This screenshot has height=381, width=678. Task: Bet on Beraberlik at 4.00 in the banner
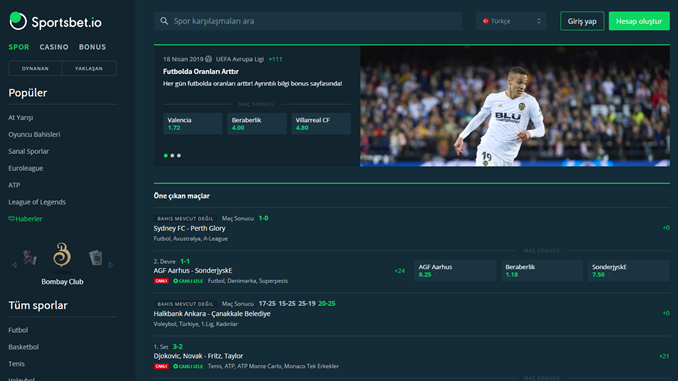[257, 124]
